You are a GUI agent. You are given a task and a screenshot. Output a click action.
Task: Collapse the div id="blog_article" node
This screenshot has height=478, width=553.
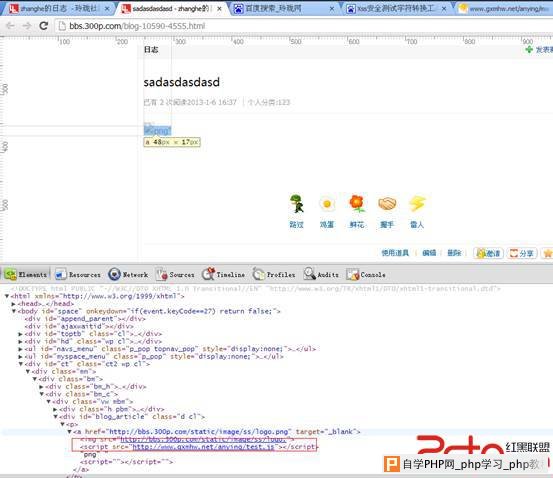55,417
